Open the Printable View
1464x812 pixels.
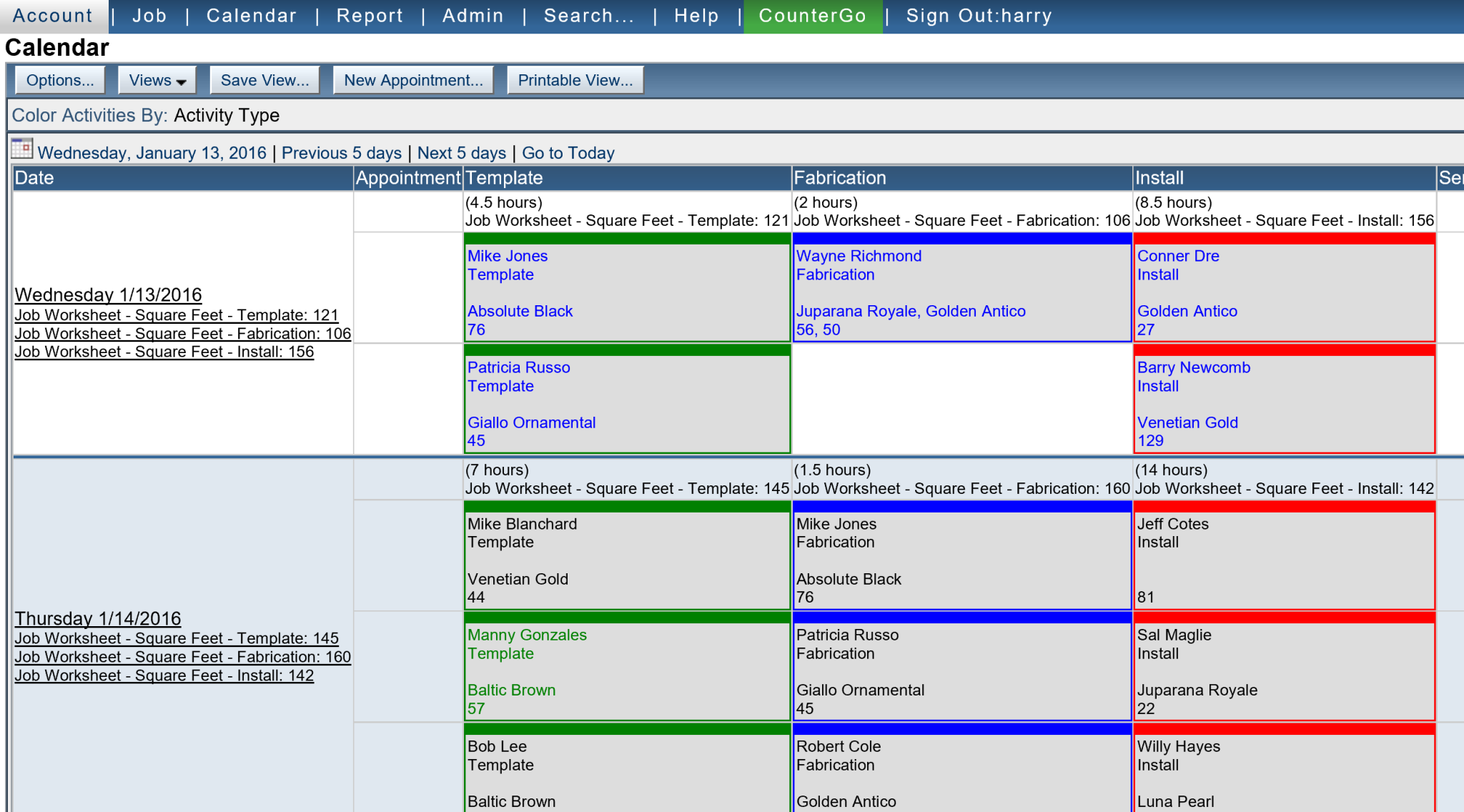575,79
